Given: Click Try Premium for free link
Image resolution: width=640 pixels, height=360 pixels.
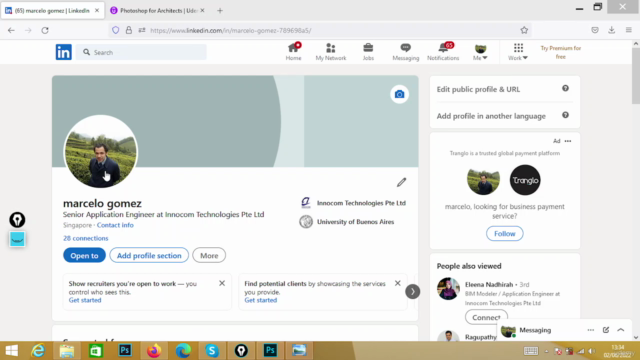Looking at the screenshot, I should click(x=560, y=52).
